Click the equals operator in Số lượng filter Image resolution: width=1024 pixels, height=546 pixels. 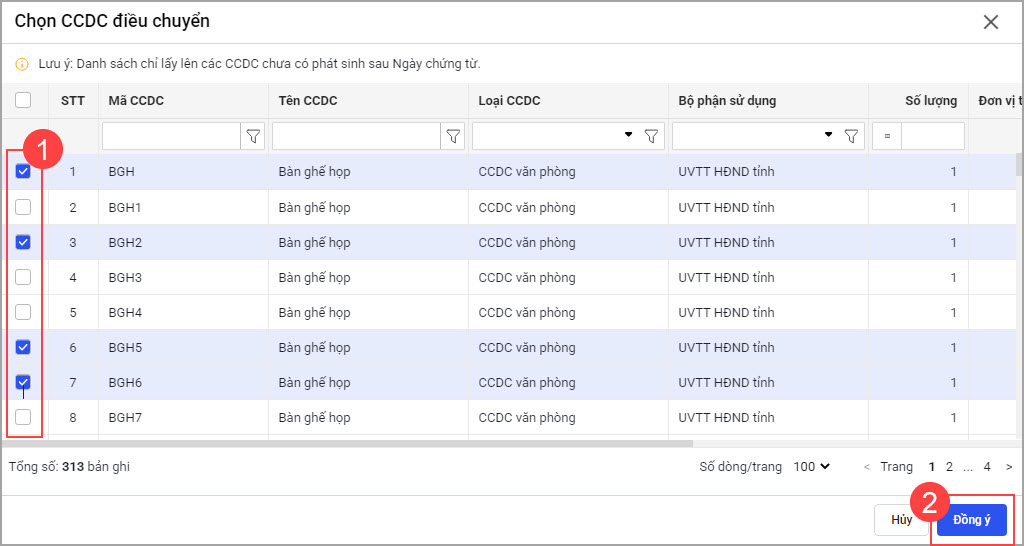[887, 136]
